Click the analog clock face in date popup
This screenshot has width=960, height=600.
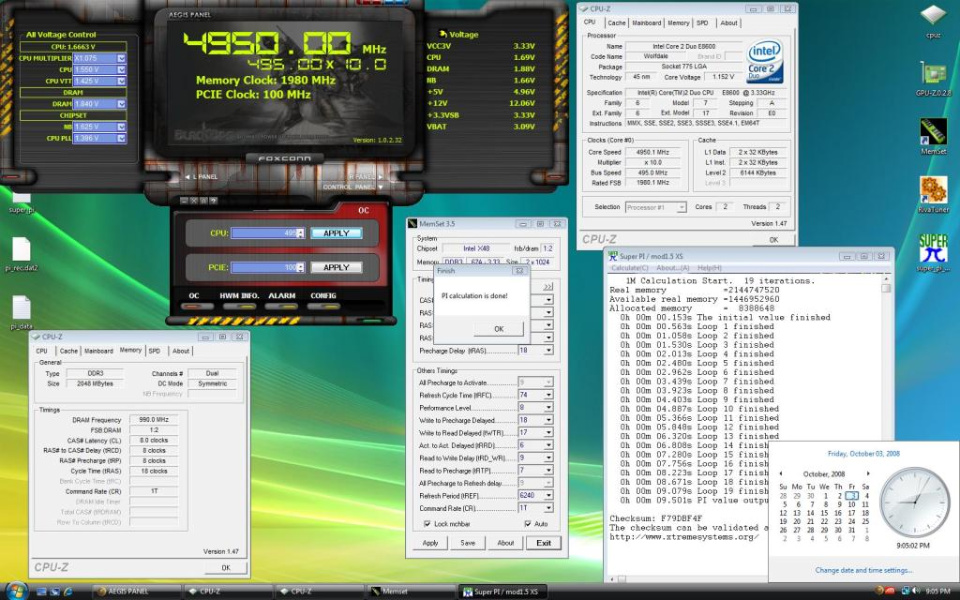point(915,503)
